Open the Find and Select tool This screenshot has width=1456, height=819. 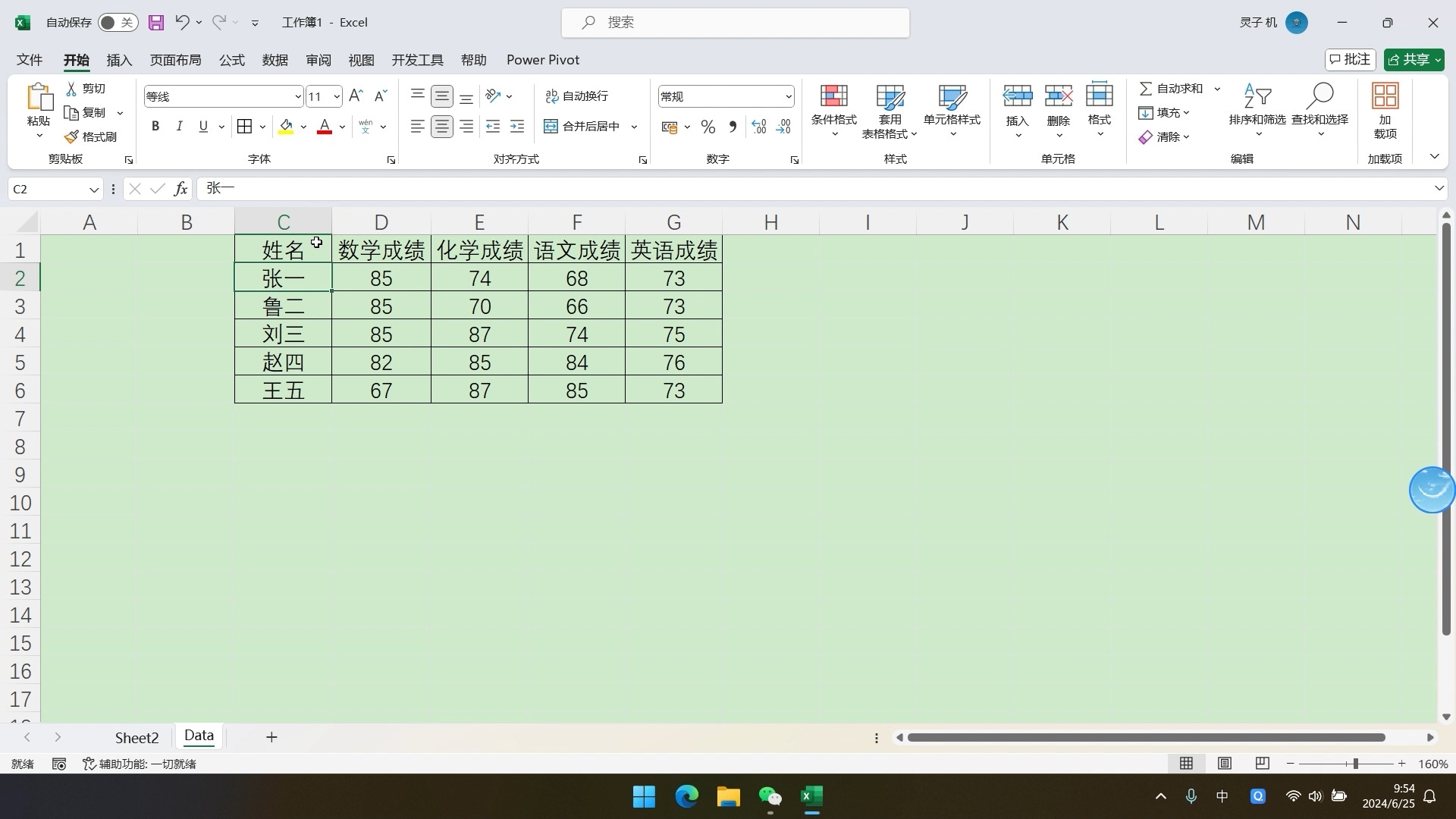(1319, 97)
